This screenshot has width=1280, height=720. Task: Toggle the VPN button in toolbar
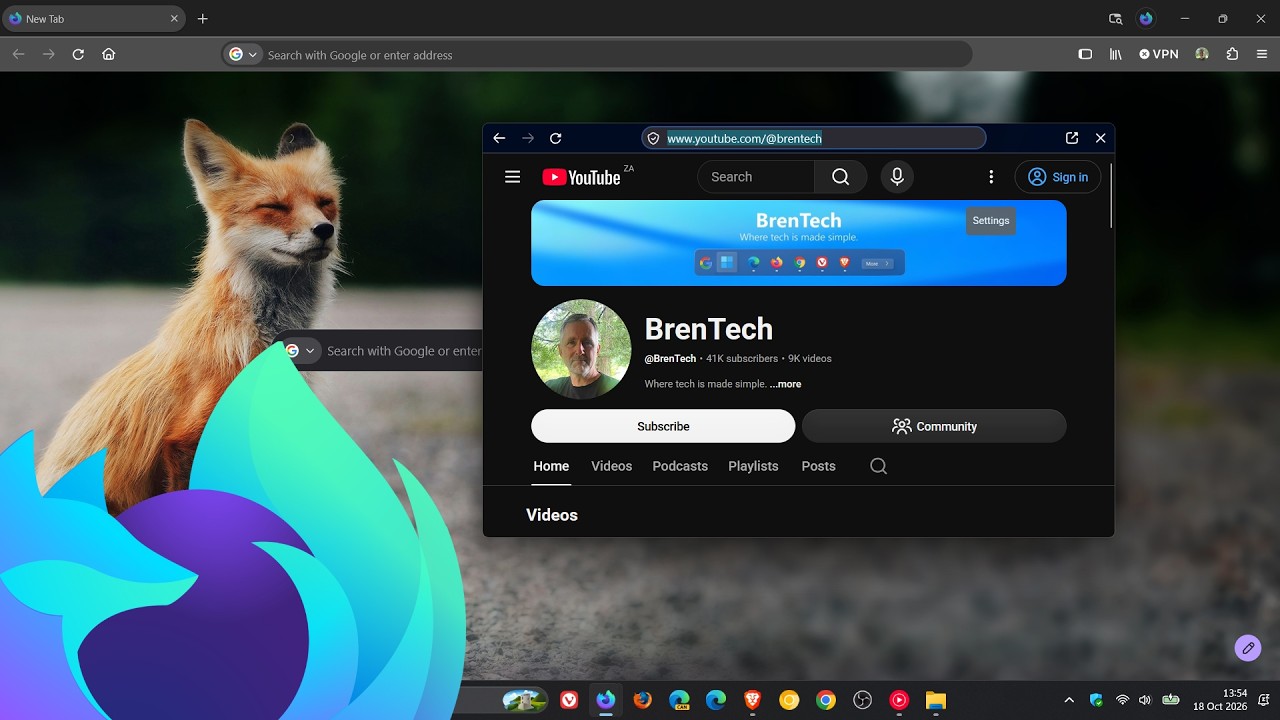click(1159, 54)
